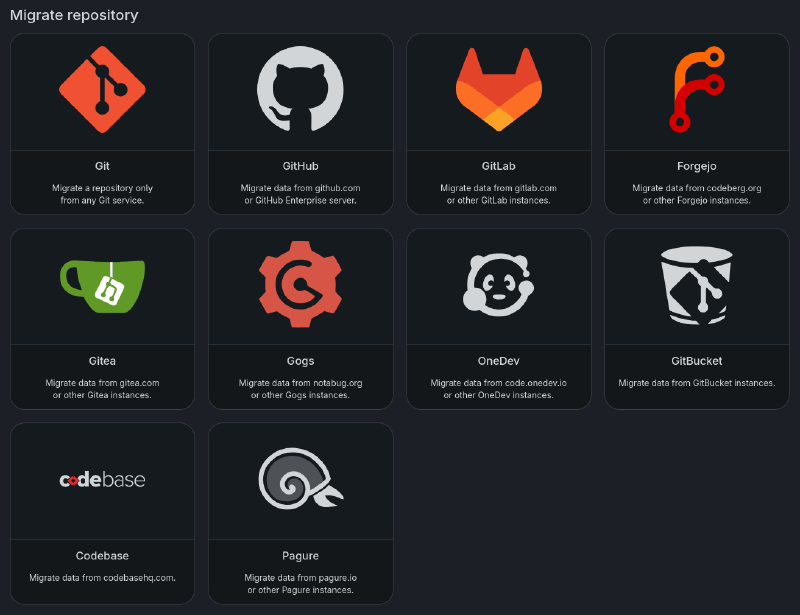Click the Codebase wordmark logo

point(102,480)
